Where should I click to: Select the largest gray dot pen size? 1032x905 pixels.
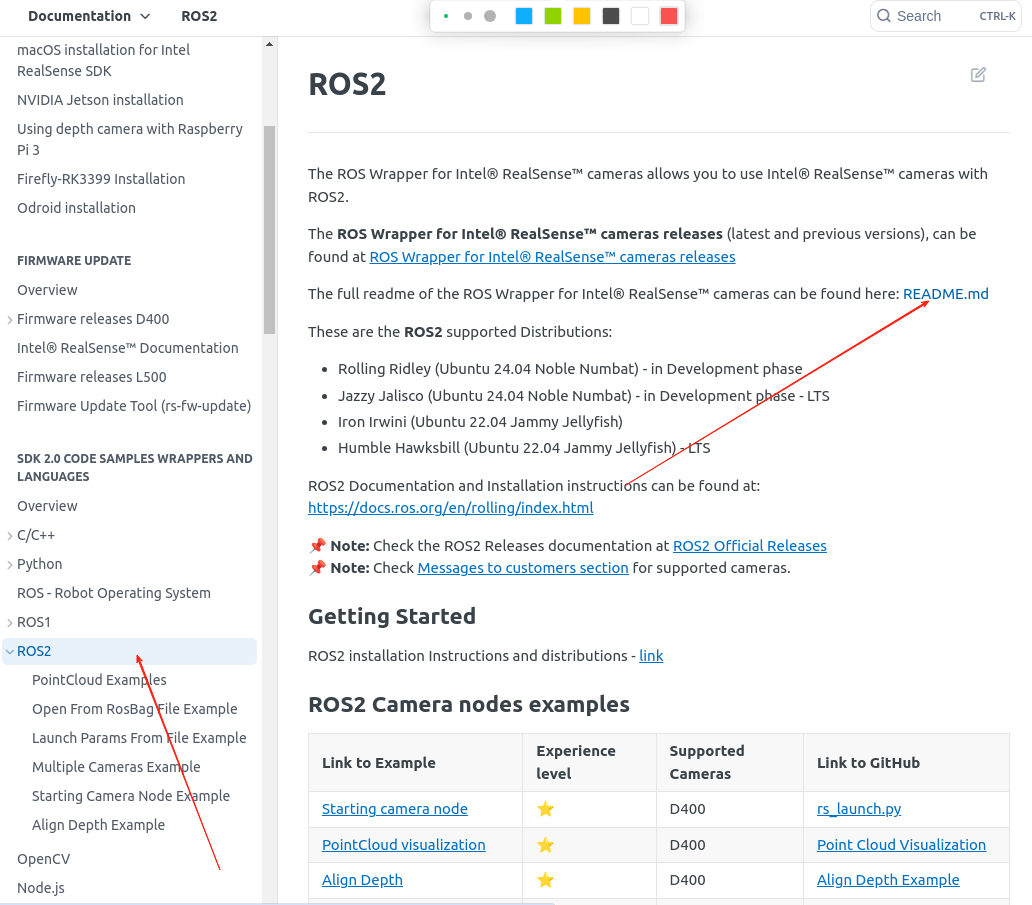pyautogui.click(x=490, y=16)
